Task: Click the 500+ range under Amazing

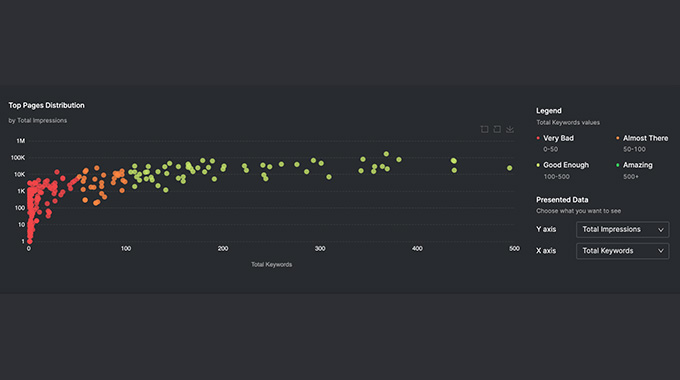Action: click(x=631, y=177)
